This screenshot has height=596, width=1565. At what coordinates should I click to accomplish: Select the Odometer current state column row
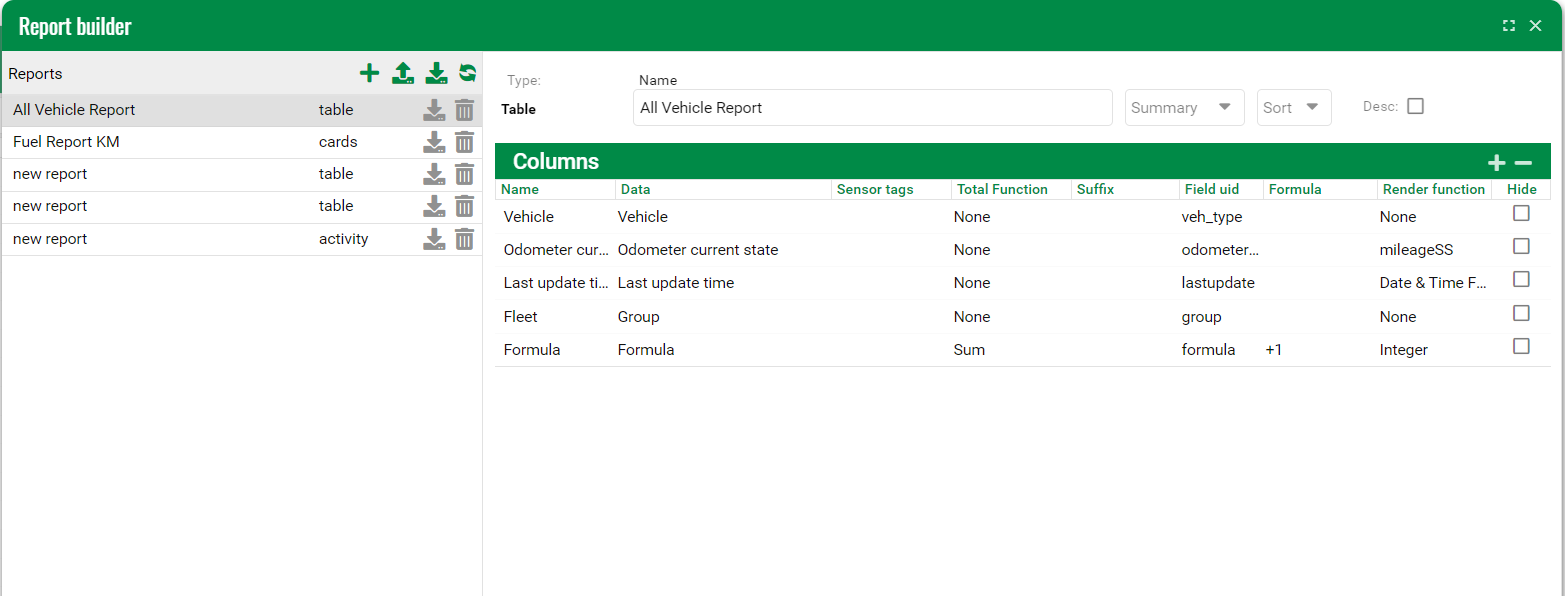697,250
